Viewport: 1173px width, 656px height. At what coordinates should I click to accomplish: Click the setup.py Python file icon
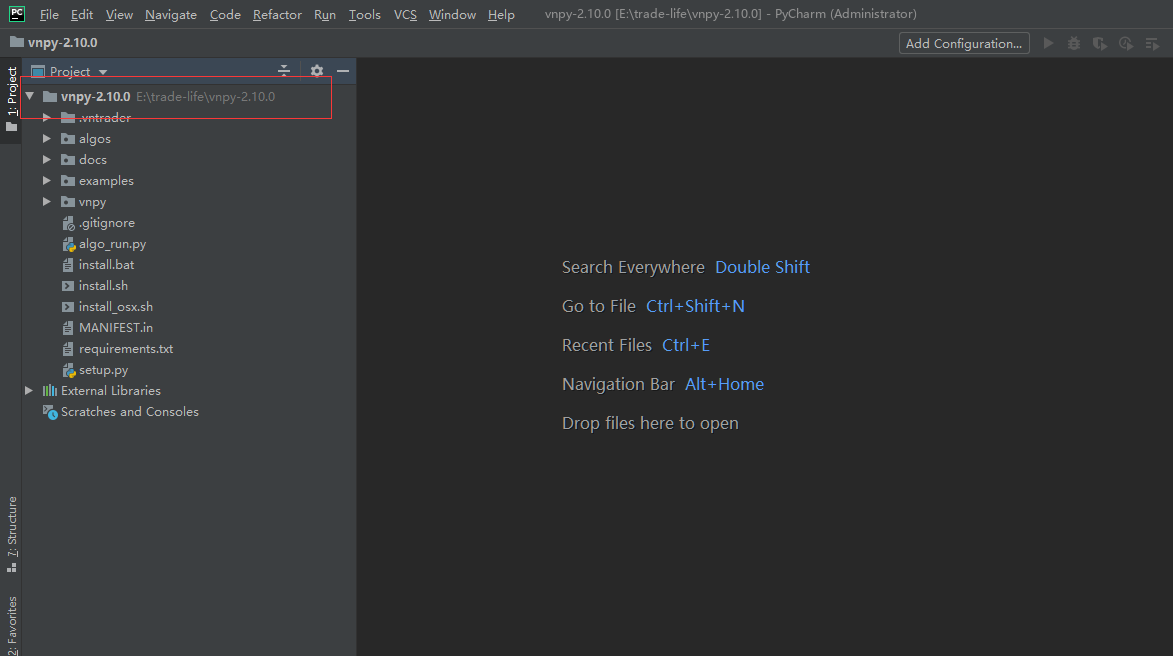coord(69,370)
